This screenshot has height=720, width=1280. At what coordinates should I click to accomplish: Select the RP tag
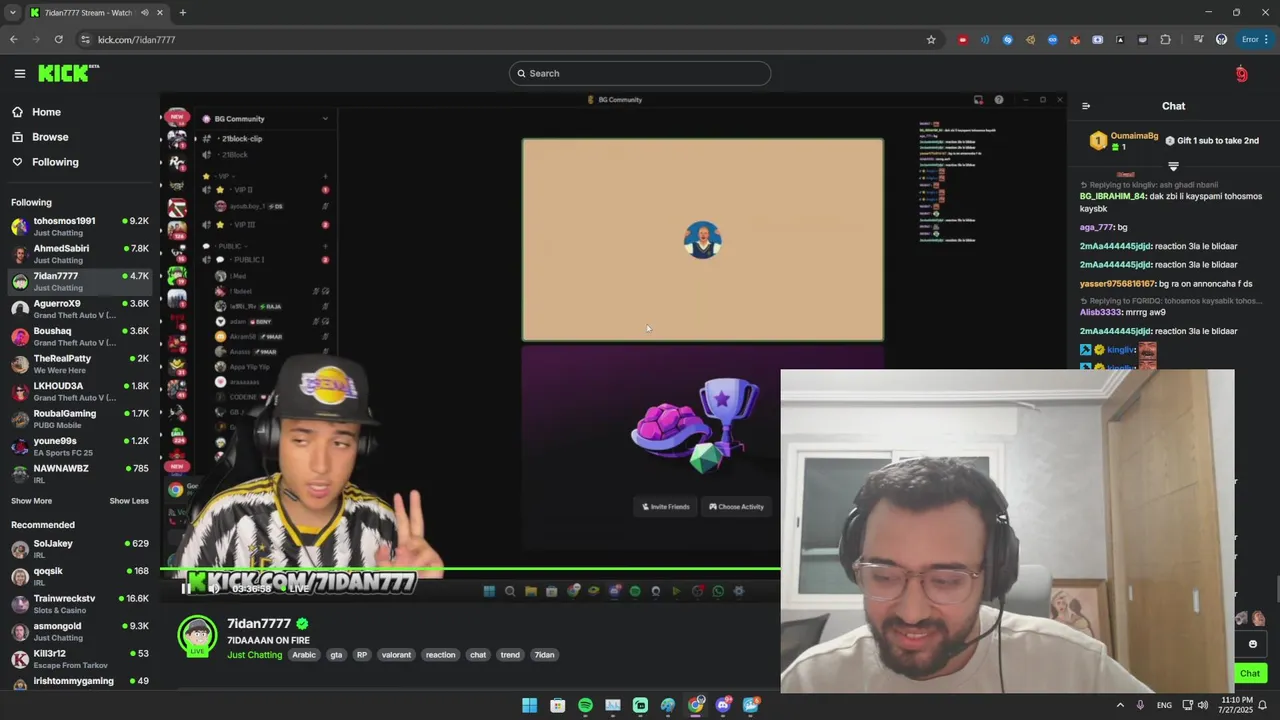click(x=362, y=655)
